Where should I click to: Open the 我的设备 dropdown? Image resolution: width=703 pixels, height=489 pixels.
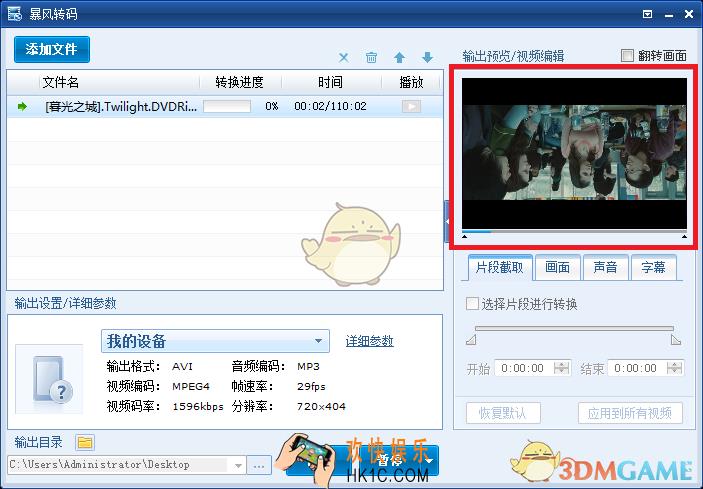(215, 341)
